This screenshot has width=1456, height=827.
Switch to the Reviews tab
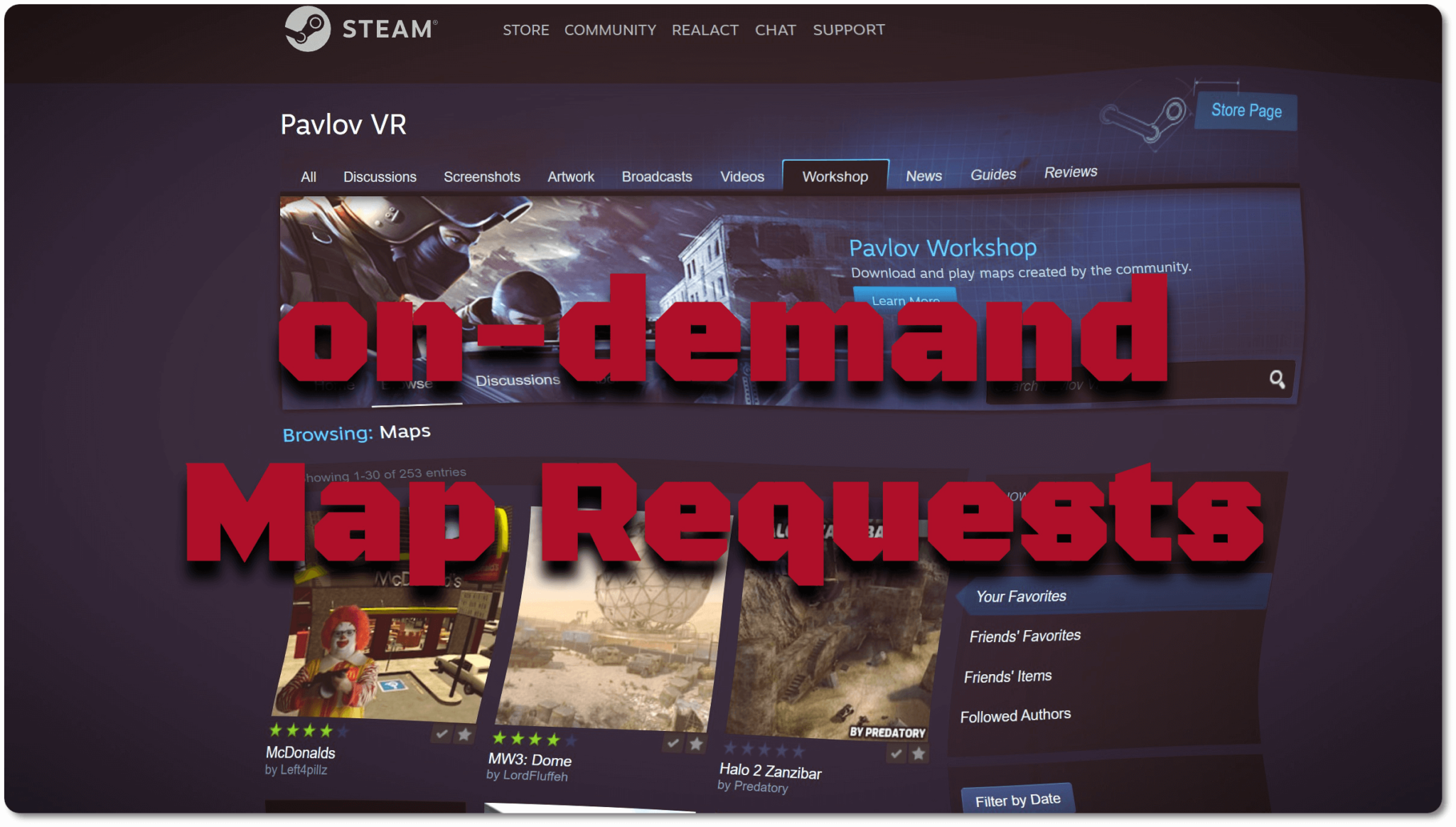(1071, 172)
